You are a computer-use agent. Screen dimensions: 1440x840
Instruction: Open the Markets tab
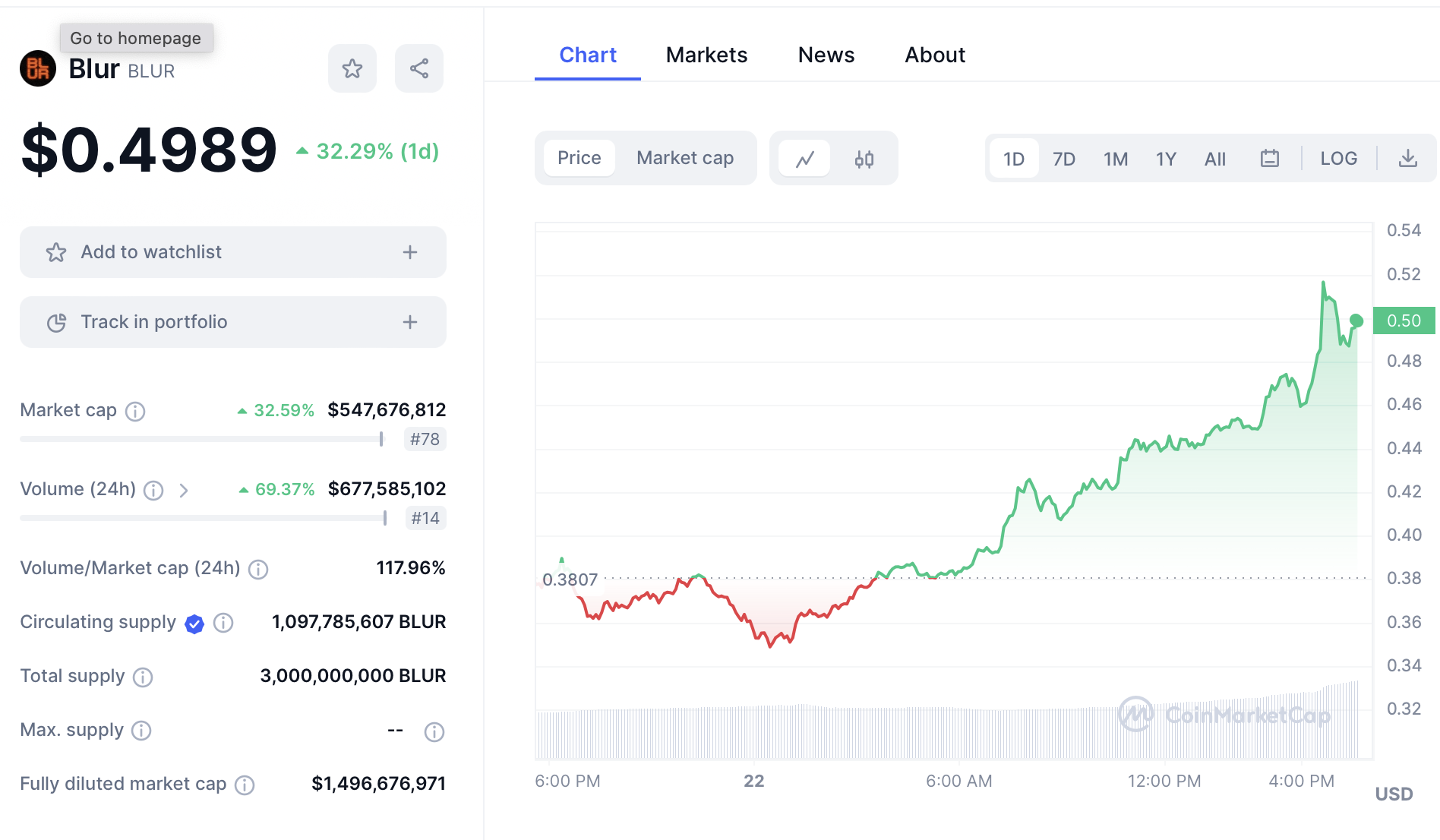coord(706,55)
